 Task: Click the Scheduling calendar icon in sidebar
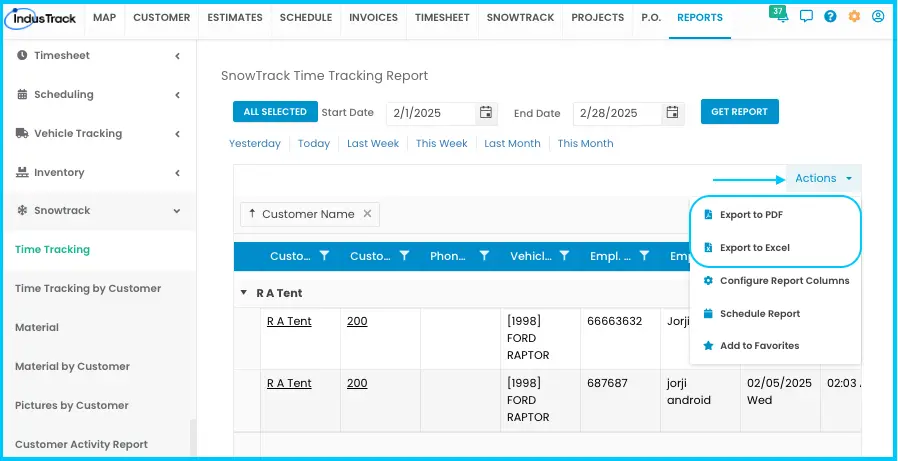coord(22,94)
